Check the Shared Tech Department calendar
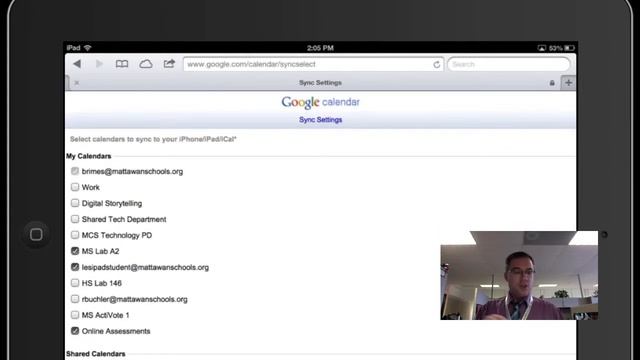Viewport: 640px width, 360px height. click(x=75, y=219)
